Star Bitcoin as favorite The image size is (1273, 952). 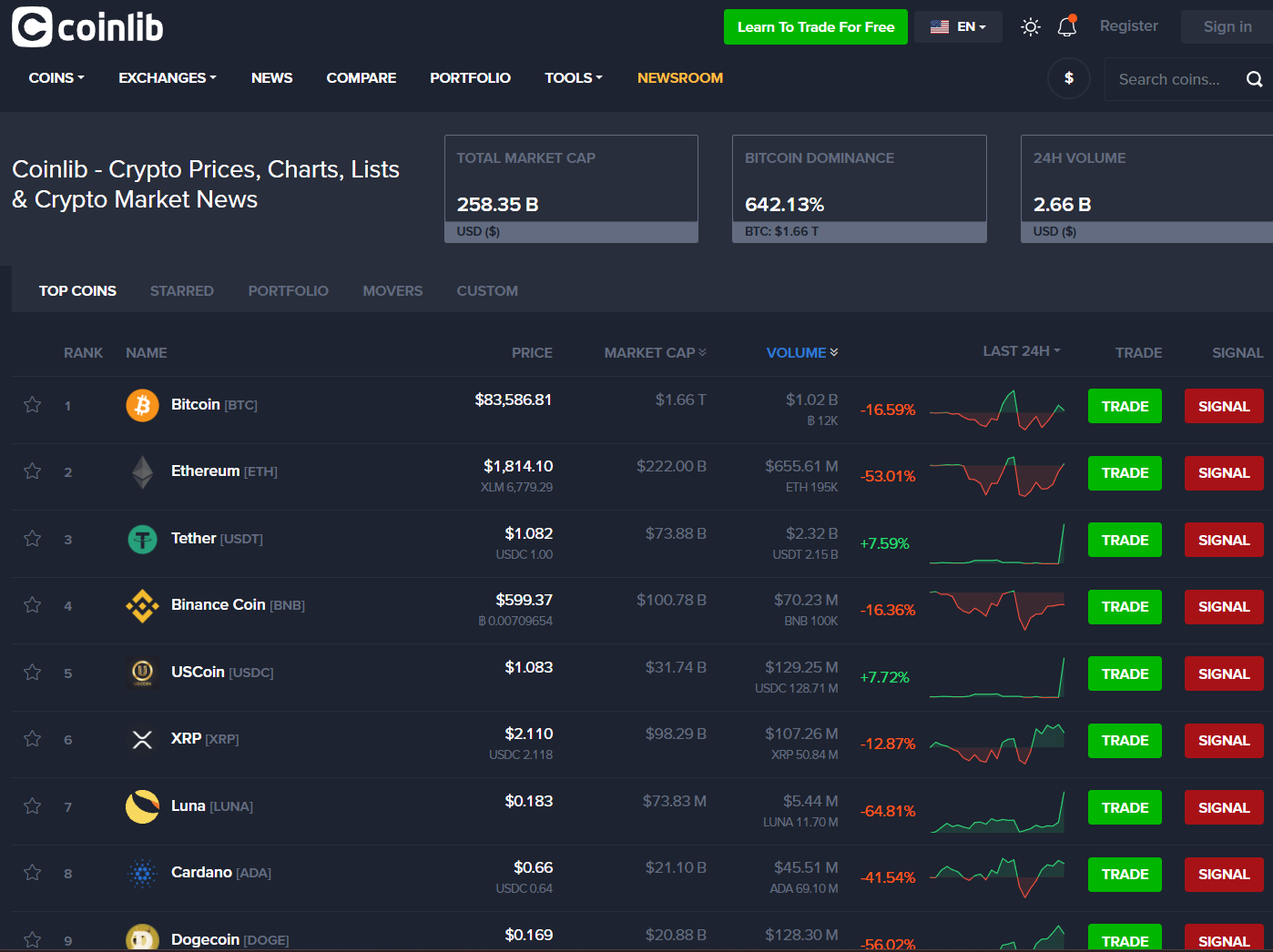(32, 405)
